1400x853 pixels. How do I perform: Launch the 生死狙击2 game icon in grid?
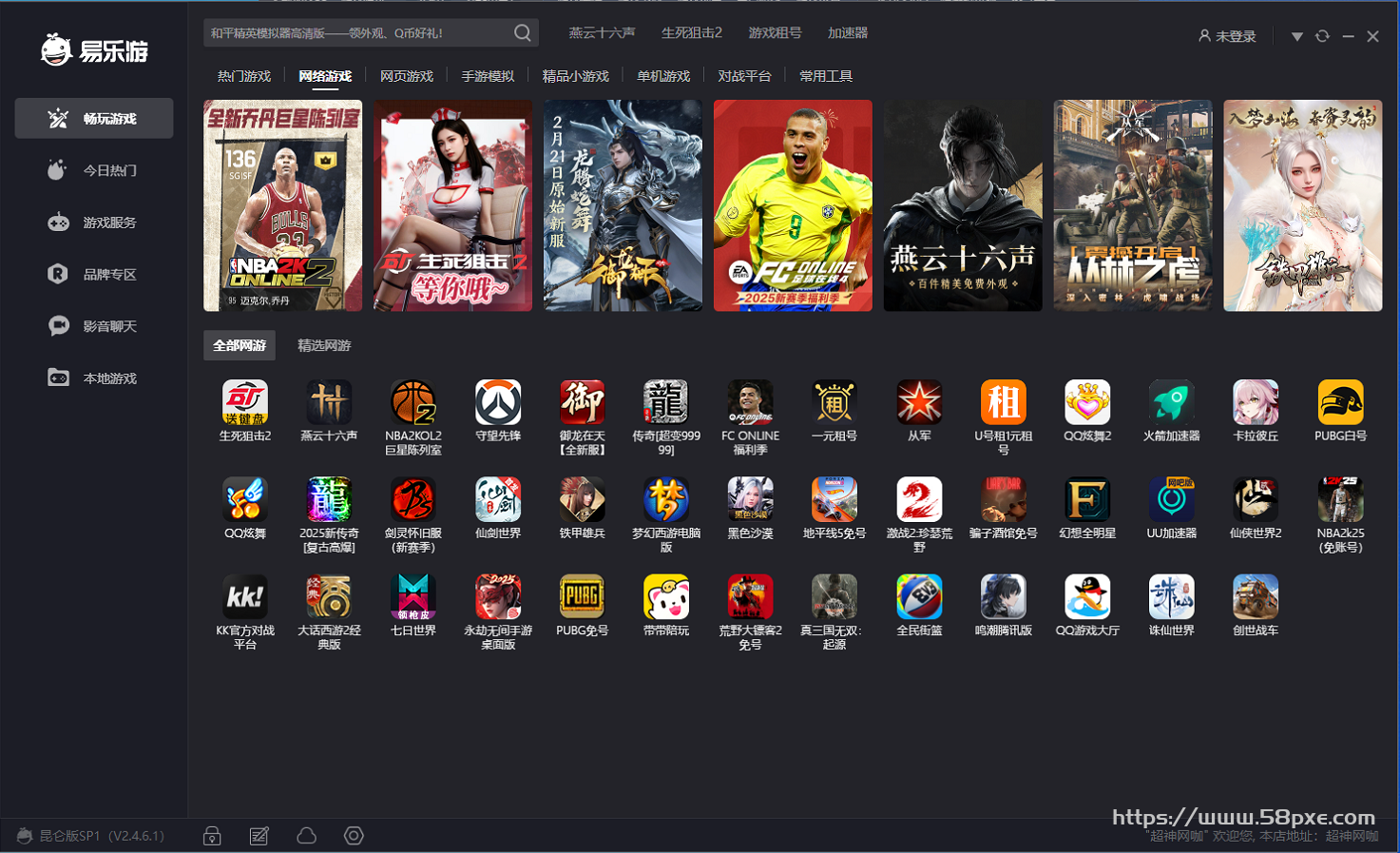[245, 402]
